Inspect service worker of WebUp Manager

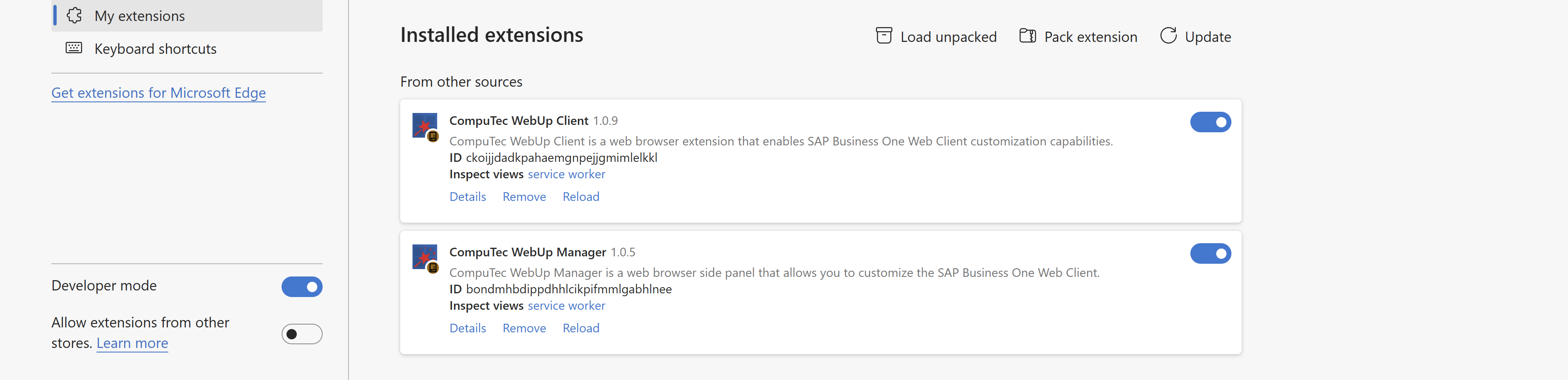pyautogui.click(x=566, y=306)
